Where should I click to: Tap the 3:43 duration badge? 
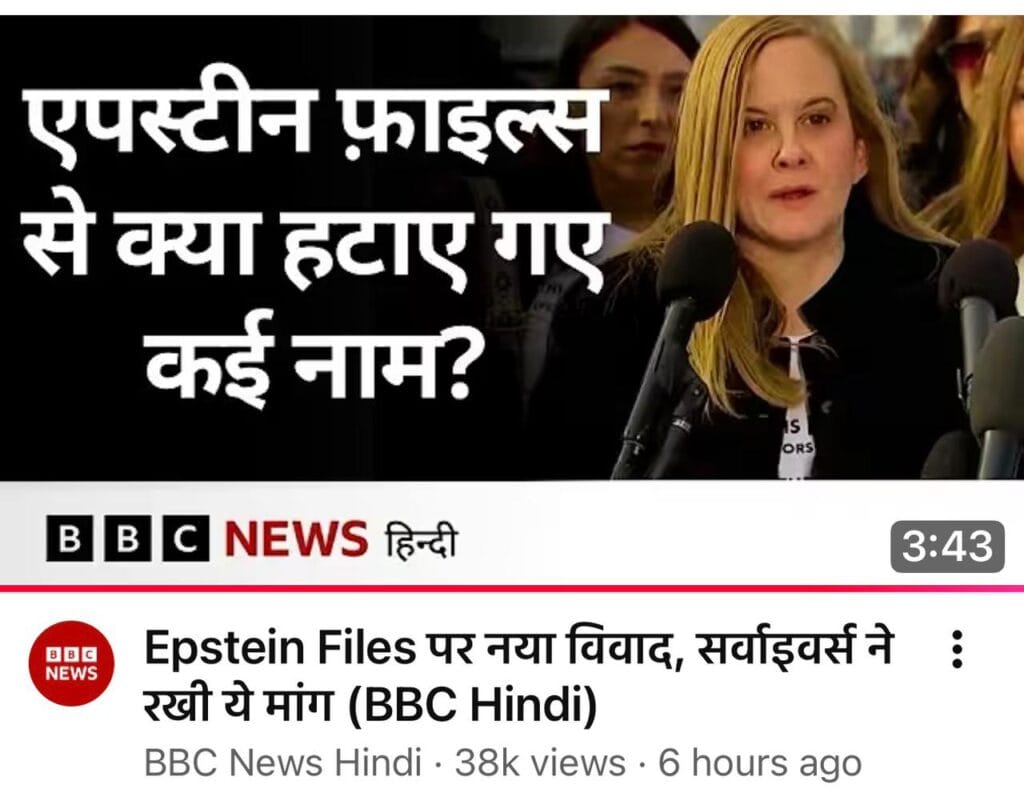point(948,546)
